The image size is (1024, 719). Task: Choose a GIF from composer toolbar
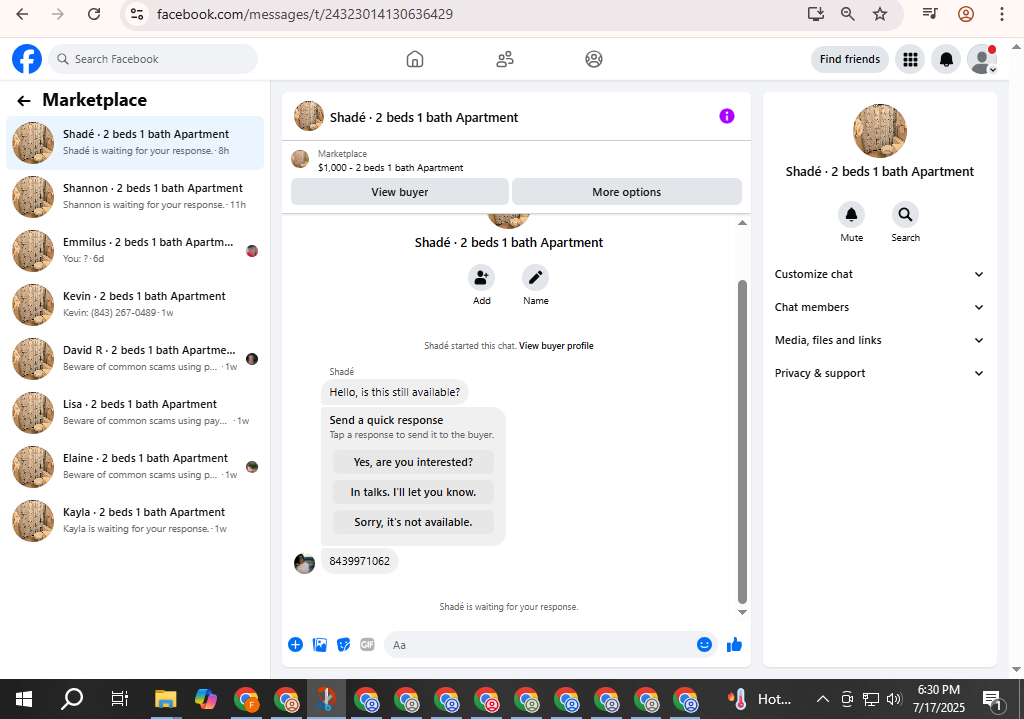click(368, 645)
